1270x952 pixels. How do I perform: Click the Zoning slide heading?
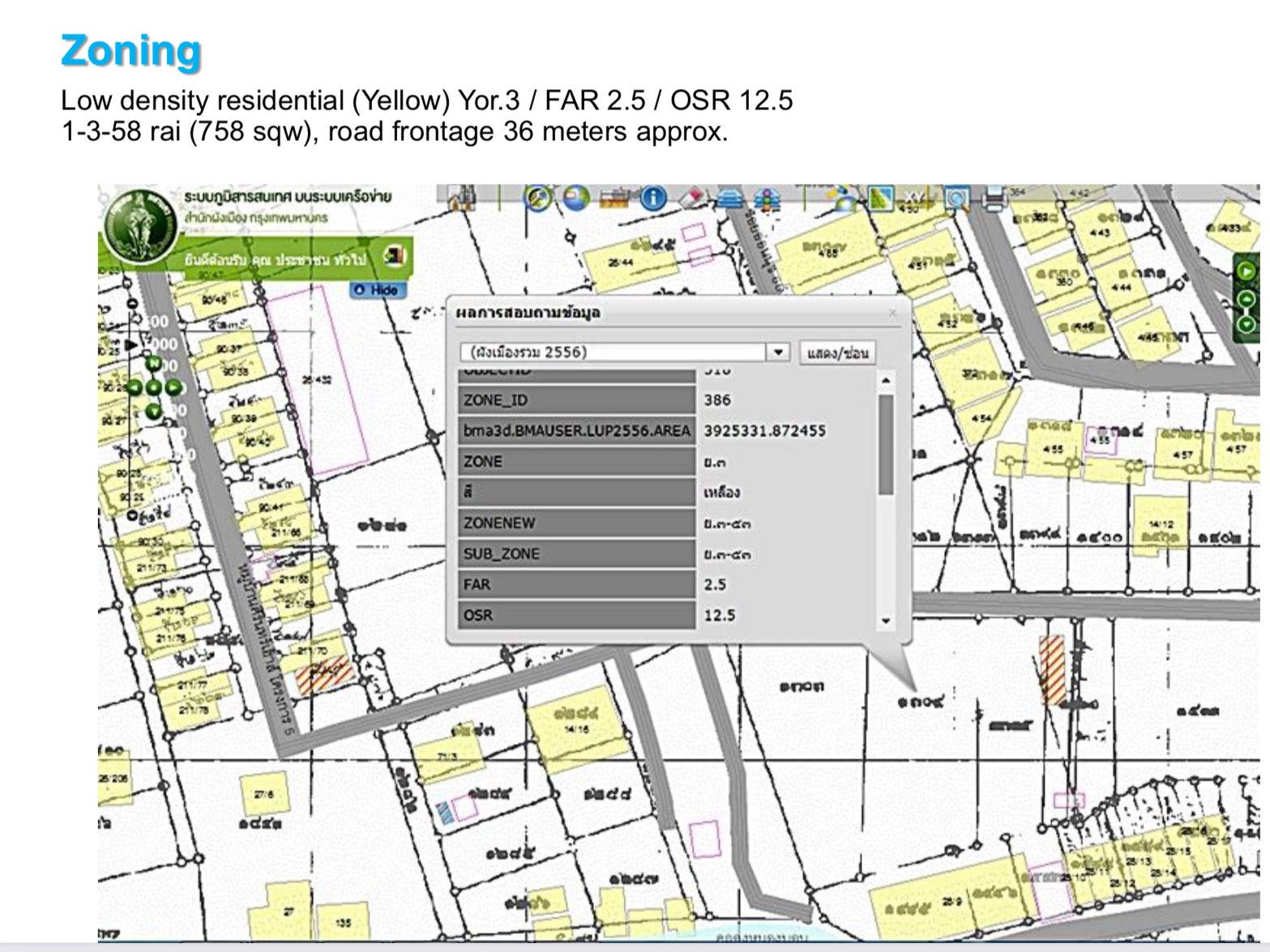(130, 50)
